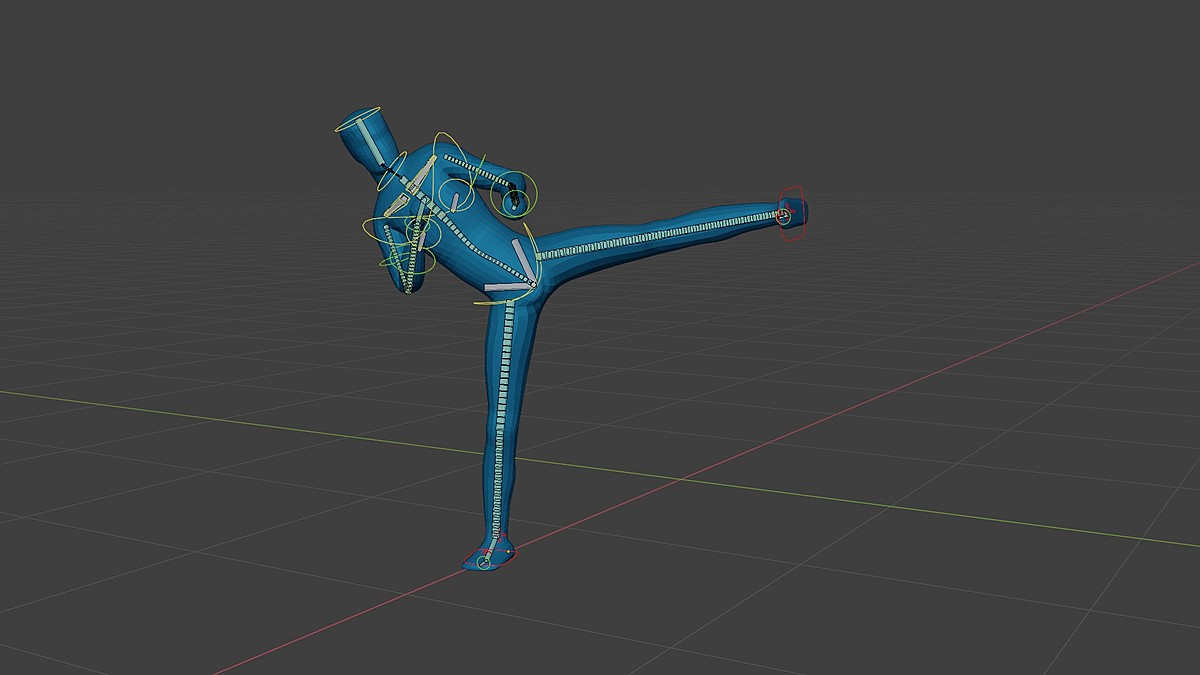Select the yellow ring control on top of head
The width and height of the screenshot is (1200, 675).
[x=357, y=120]
